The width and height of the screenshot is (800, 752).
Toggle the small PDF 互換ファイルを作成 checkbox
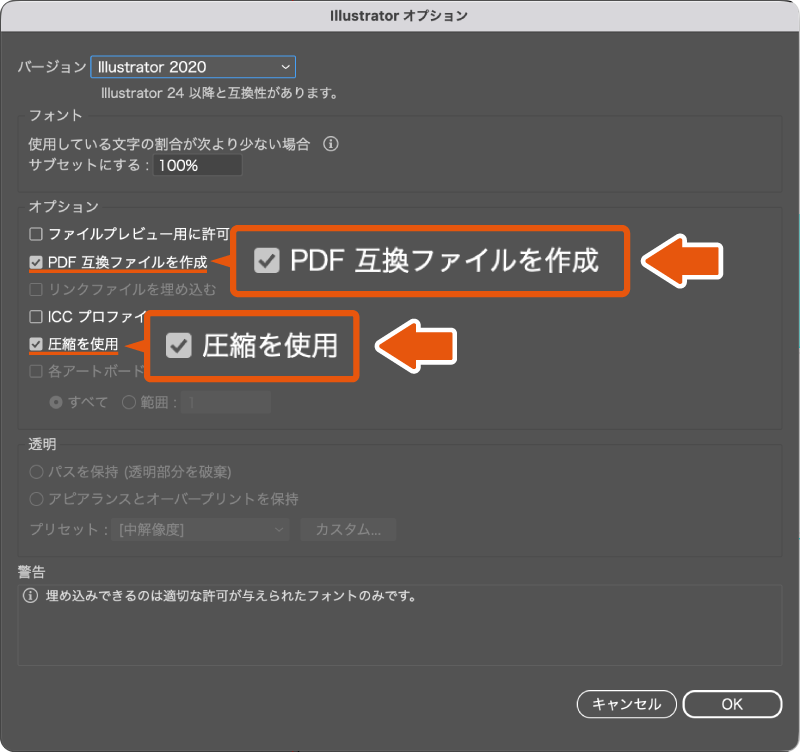coord(36,262)
